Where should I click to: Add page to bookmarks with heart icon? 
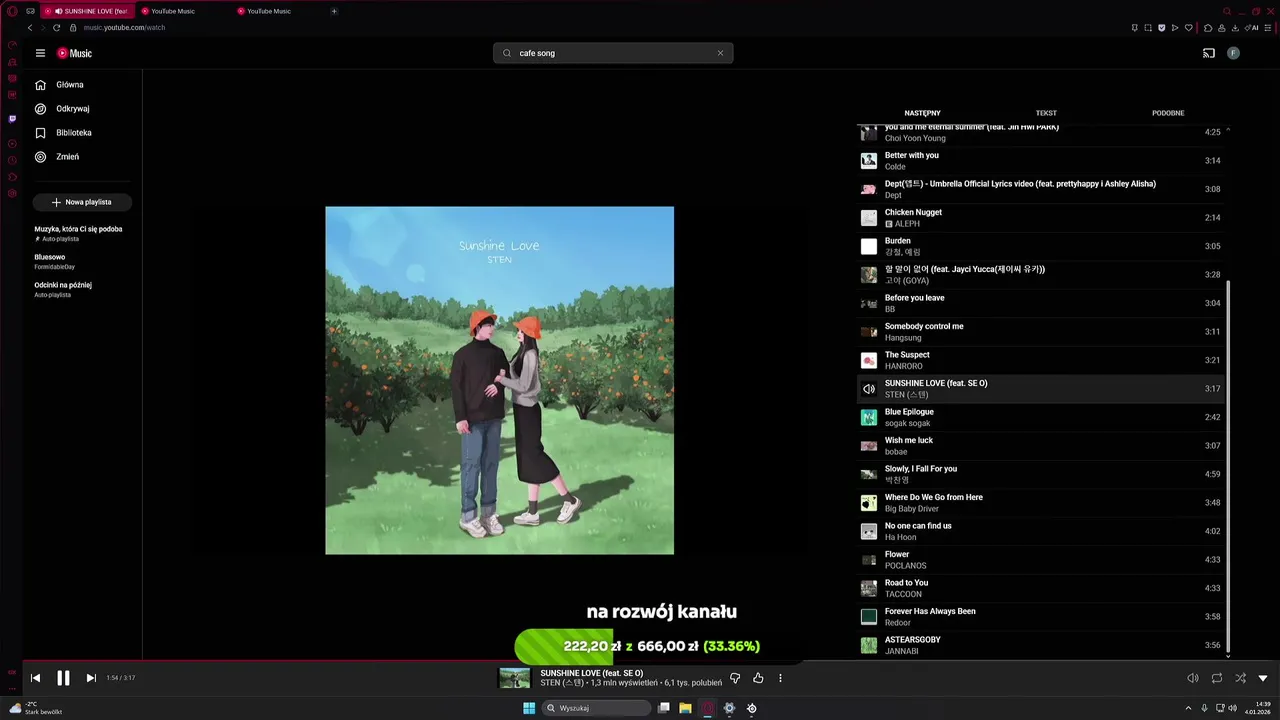pyautogui.click(x=1188, y=28)
